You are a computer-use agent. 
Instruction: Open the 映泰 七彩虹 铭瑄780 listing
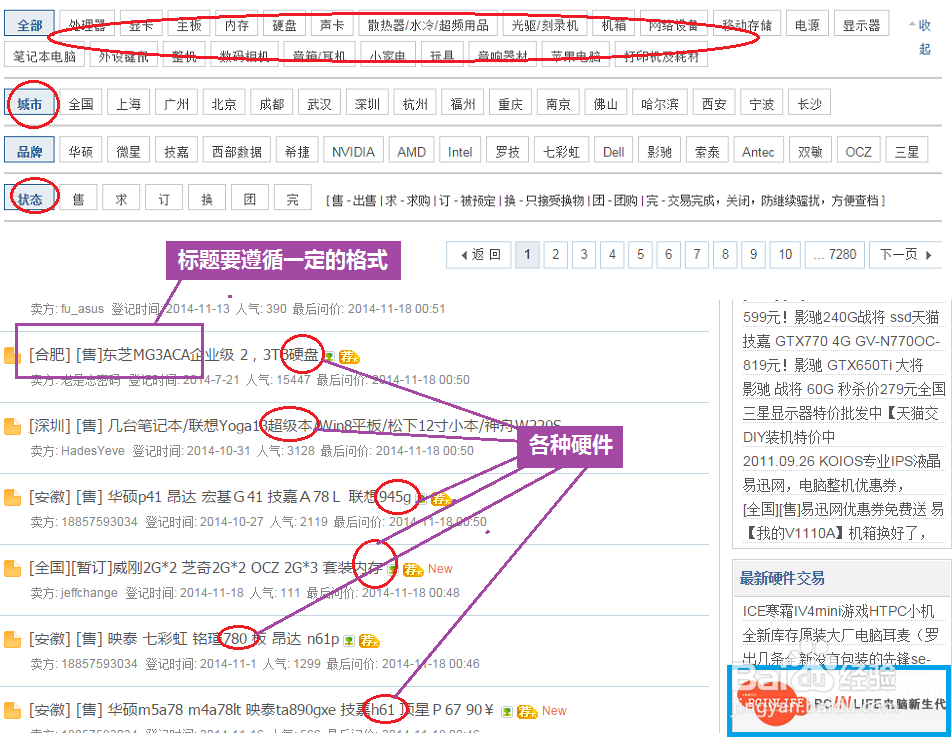click(184, 639)
